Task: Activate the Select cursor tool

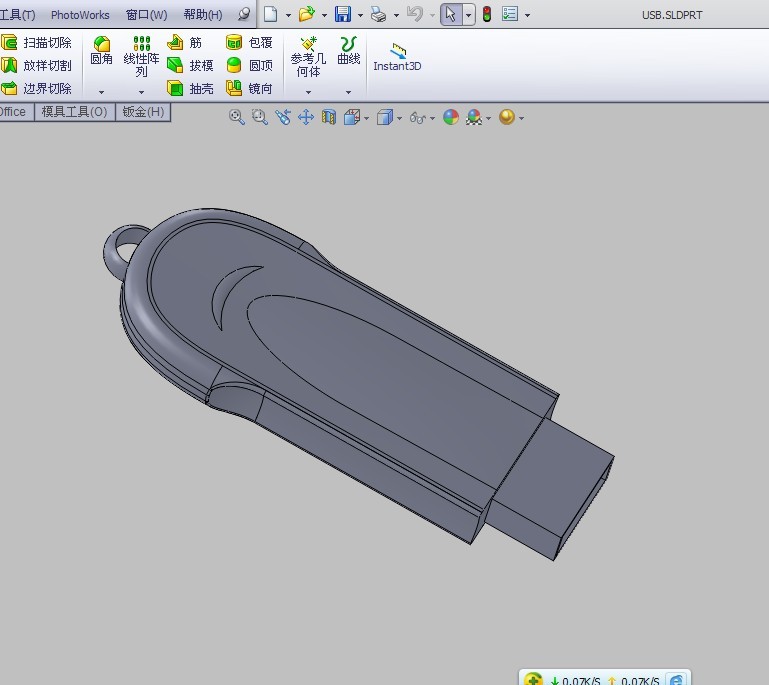Action: pos(451,14)
